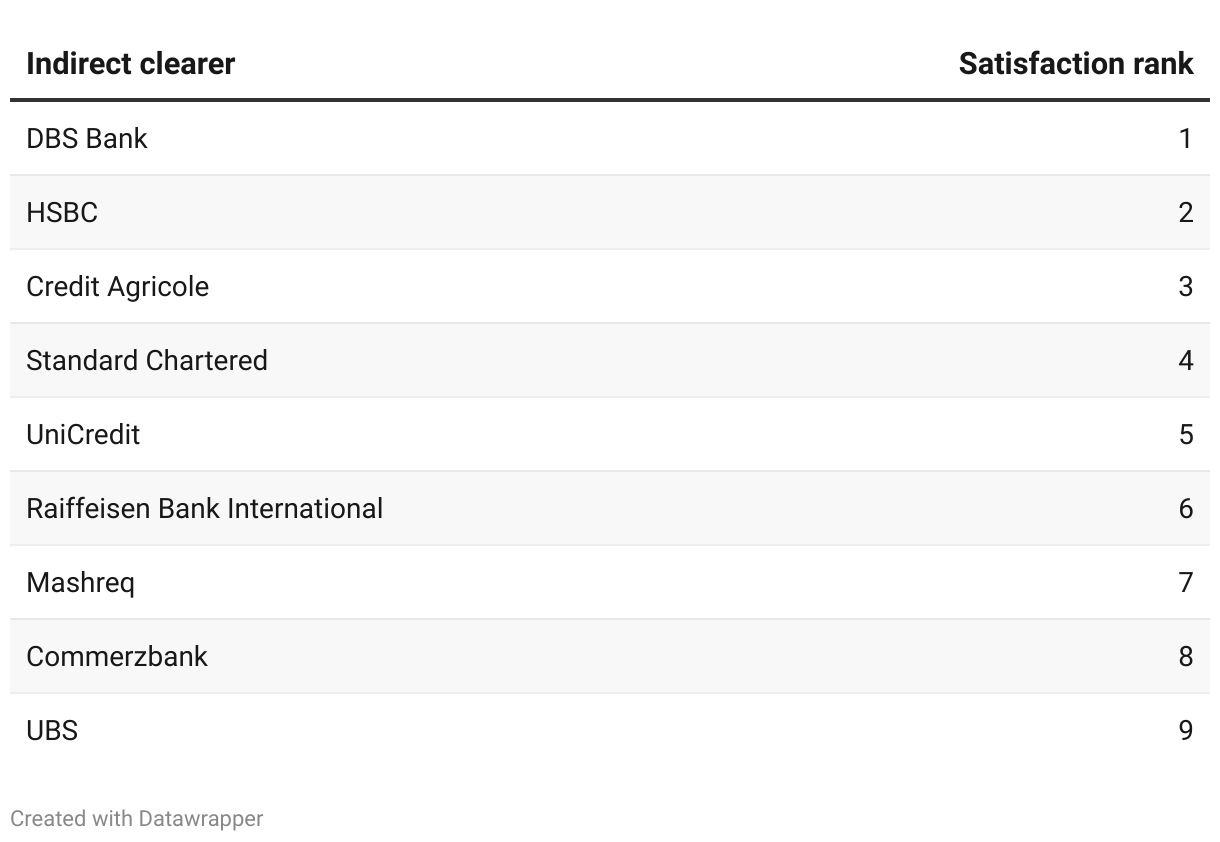Click the HSBC cell
Screen dimensions: 1220x842
[x=62, y=212]
